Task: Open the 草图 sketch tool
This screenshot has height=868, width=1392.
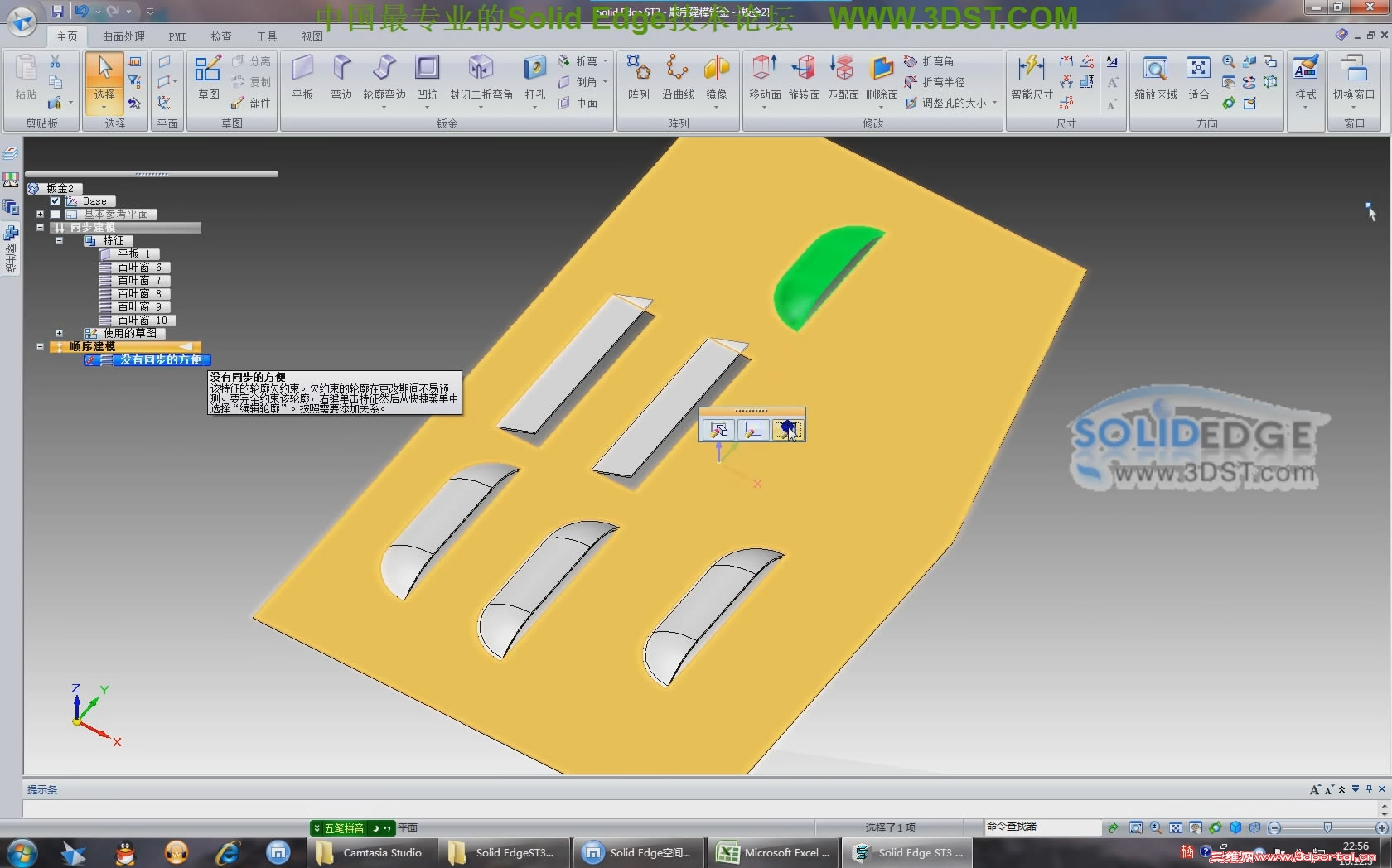Action: pyautogui.click(x=208, y=78)
